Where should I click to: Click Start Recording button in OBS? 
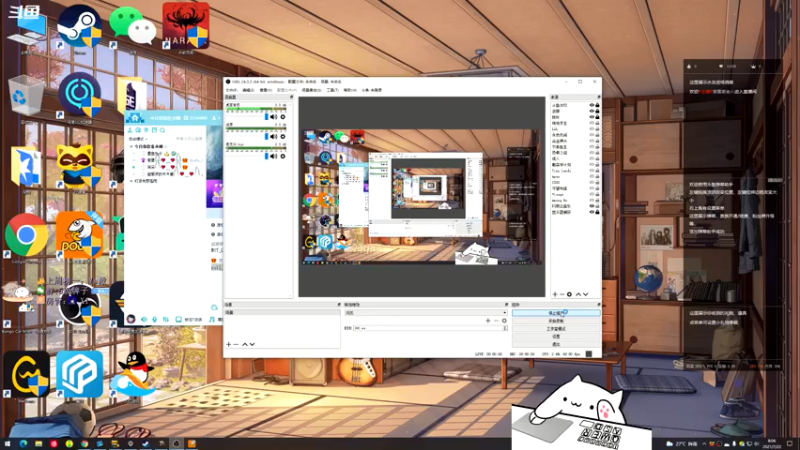pos(556,321)
